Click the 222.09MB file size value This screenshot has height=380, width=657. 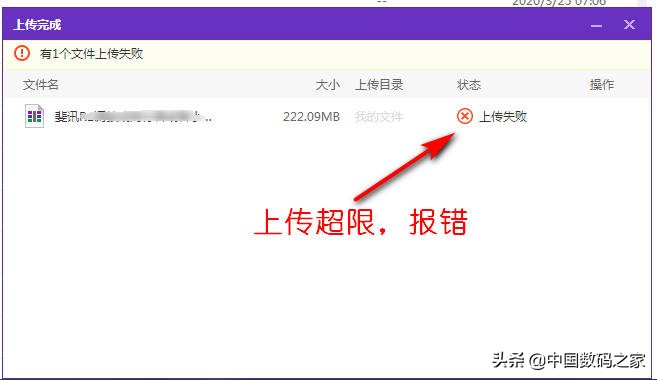[311, 116]
